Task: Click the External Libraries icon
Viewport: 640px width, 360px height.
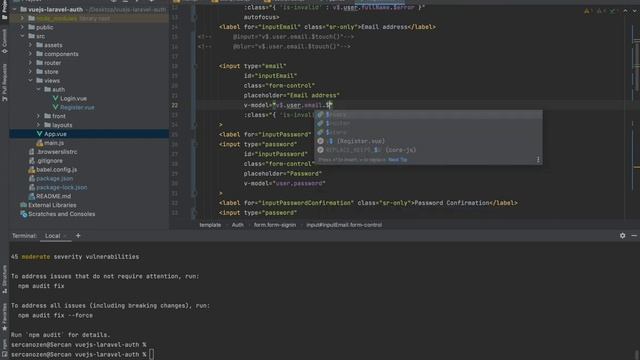Action: (x=24, y=205)
